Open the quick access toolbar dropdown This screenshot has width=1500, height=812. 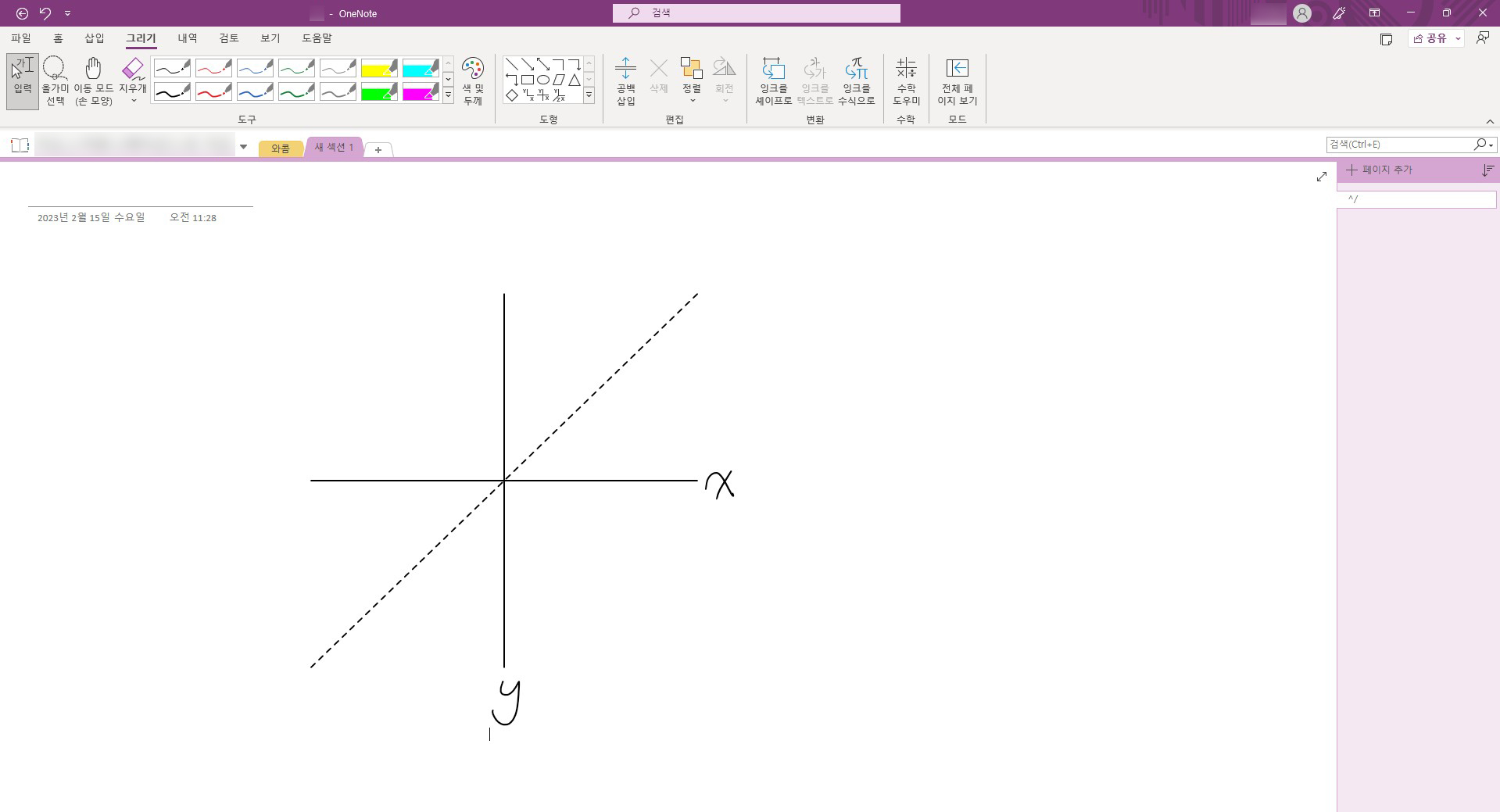(x=68, y=13)
